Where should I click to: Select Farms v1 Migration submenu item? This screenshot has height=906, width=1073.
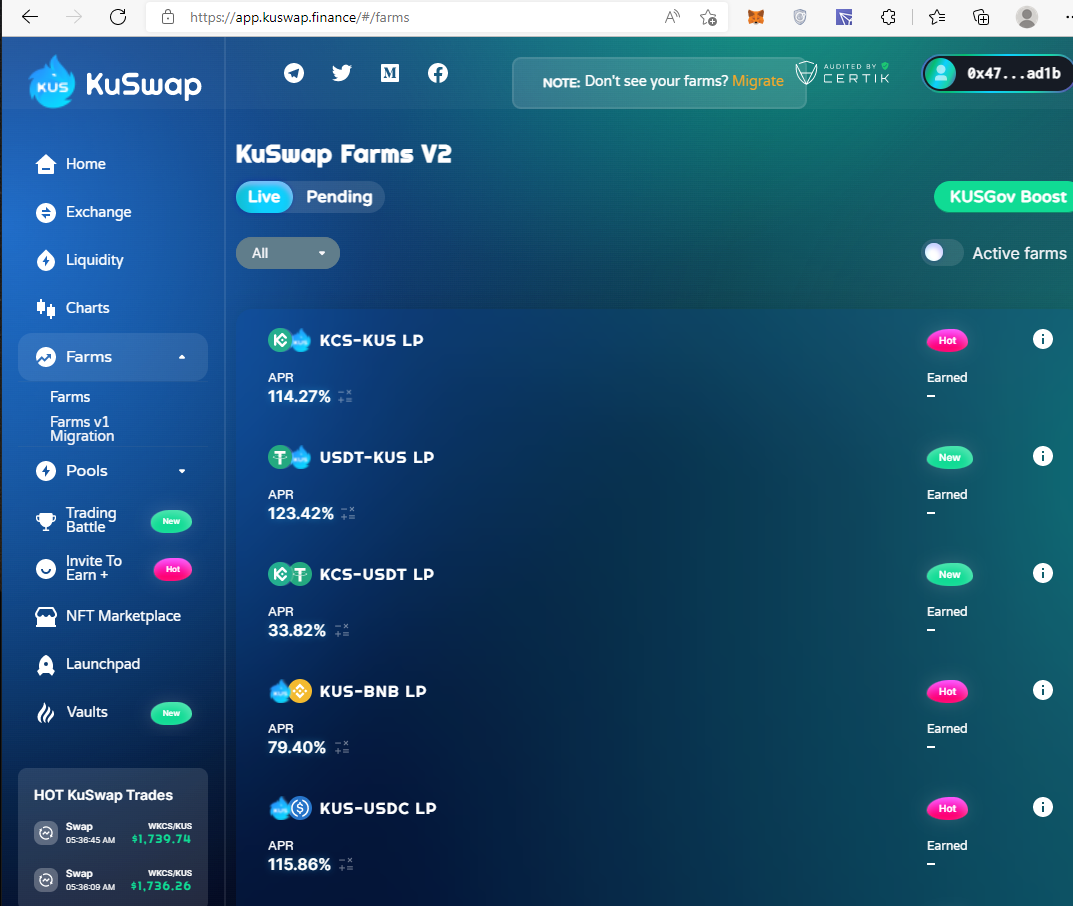click(82, 429)
